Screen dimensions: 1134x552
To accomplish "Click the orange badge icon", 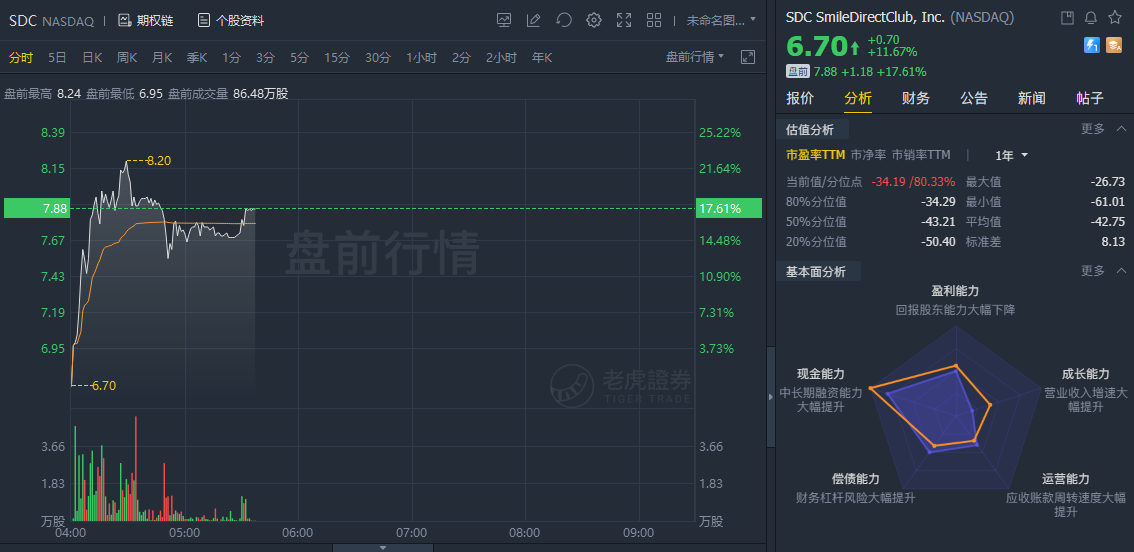I will (x=1114, y=46).
